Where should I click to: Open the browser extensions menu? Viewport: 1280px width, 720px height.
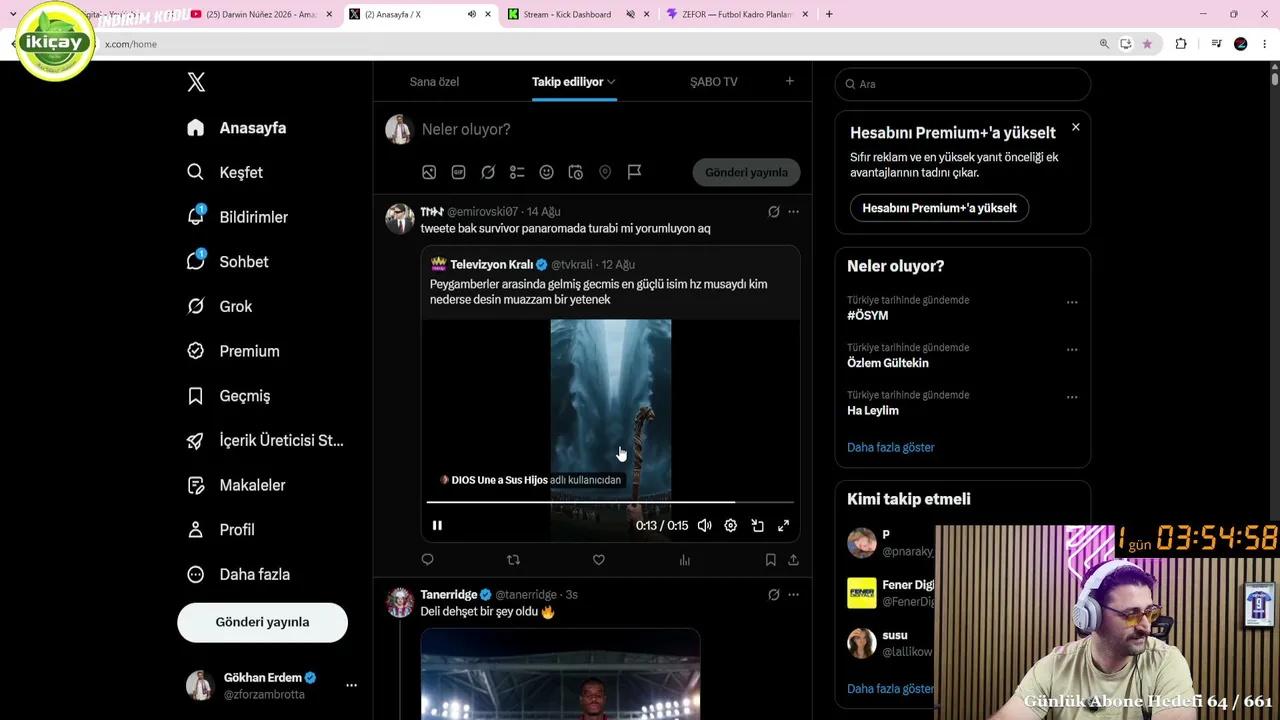(x=1181, y=44)
